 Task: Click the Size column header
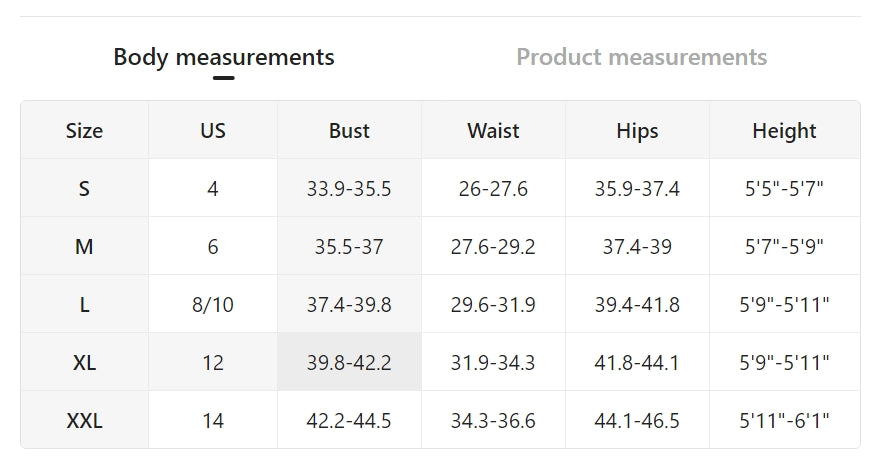84,131
